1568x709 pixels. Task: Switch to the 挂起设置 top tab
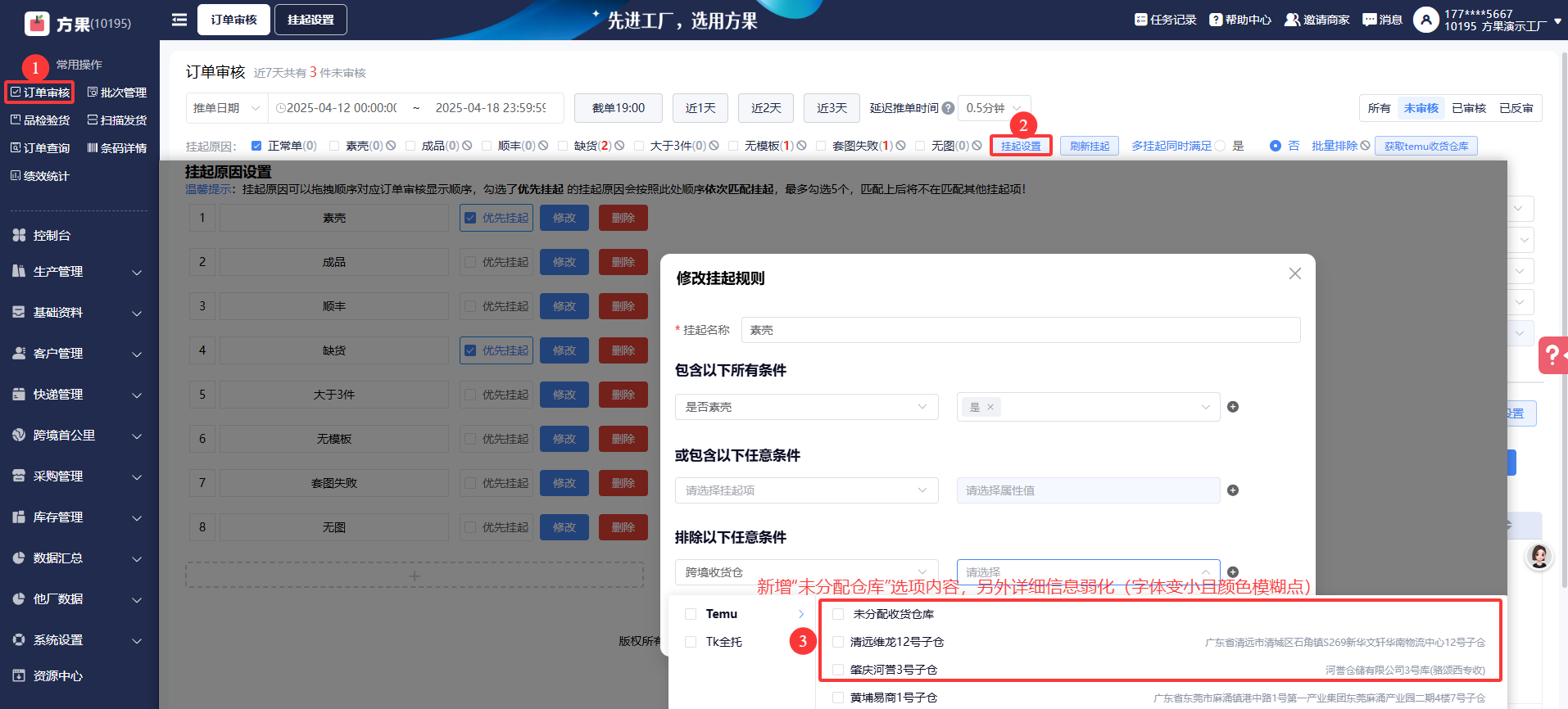(310, 20)
